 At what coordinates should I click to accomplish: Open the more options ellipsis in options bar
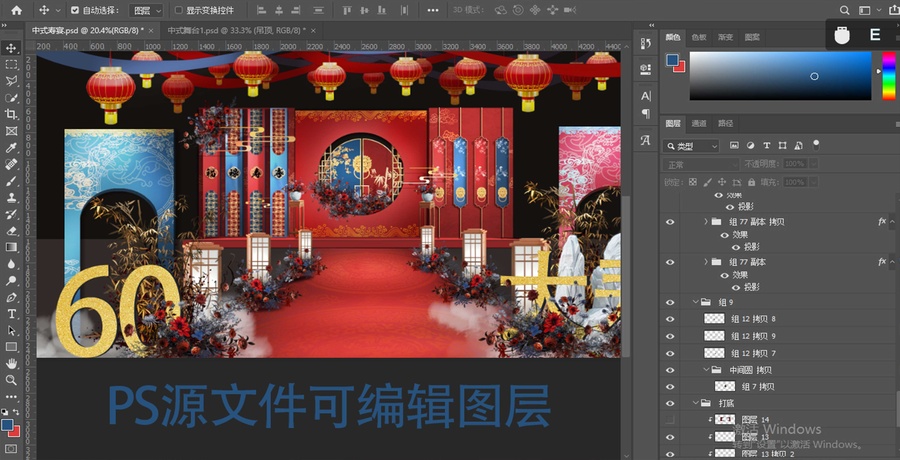coord(433,10)
